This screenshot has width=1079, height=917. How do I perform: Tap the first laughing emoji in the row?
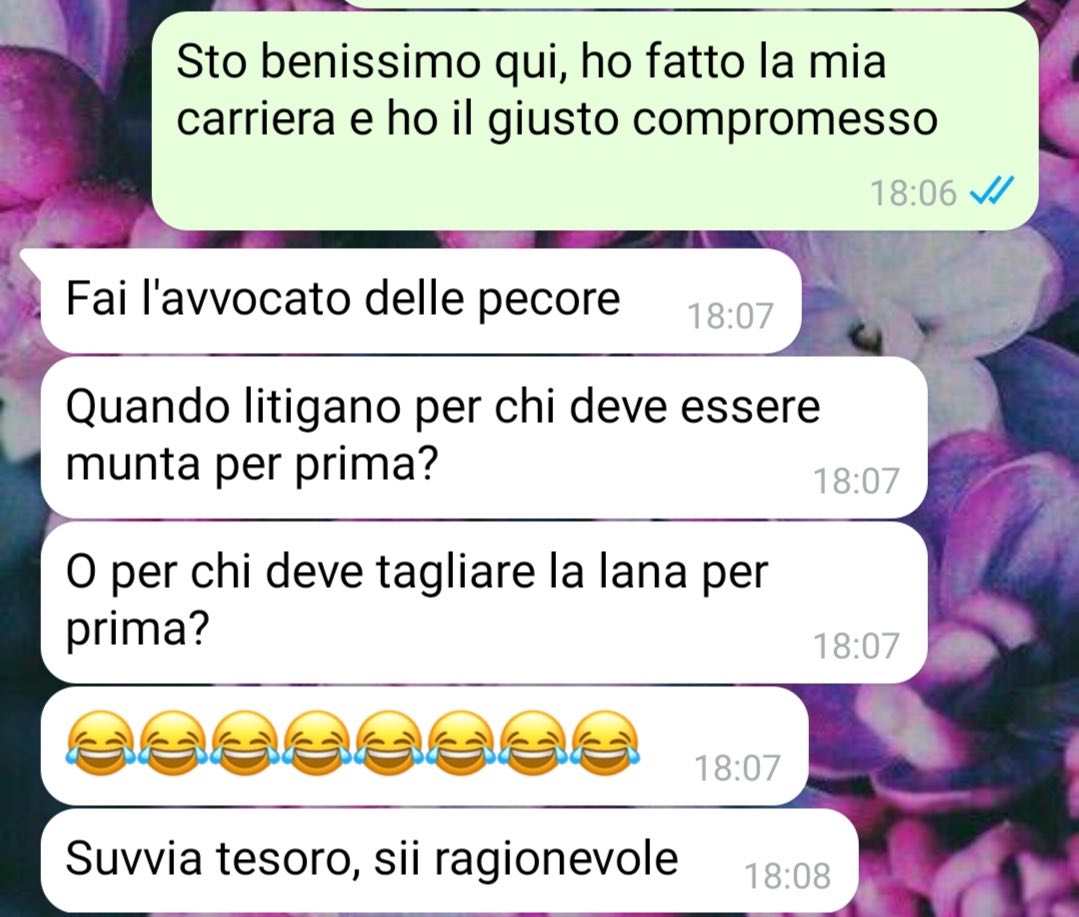coord(101,744)
